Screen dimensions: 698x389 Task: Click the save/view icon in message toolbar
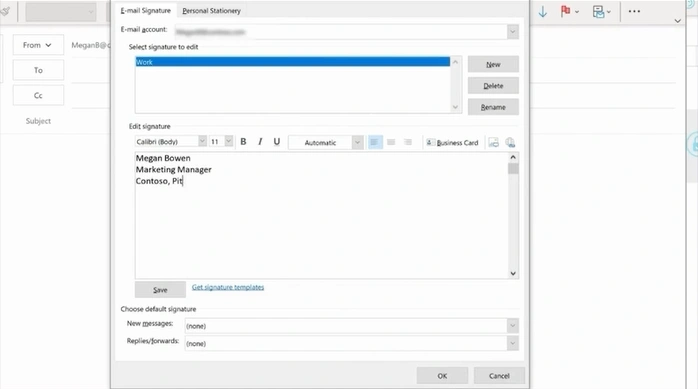pos(598,12)
